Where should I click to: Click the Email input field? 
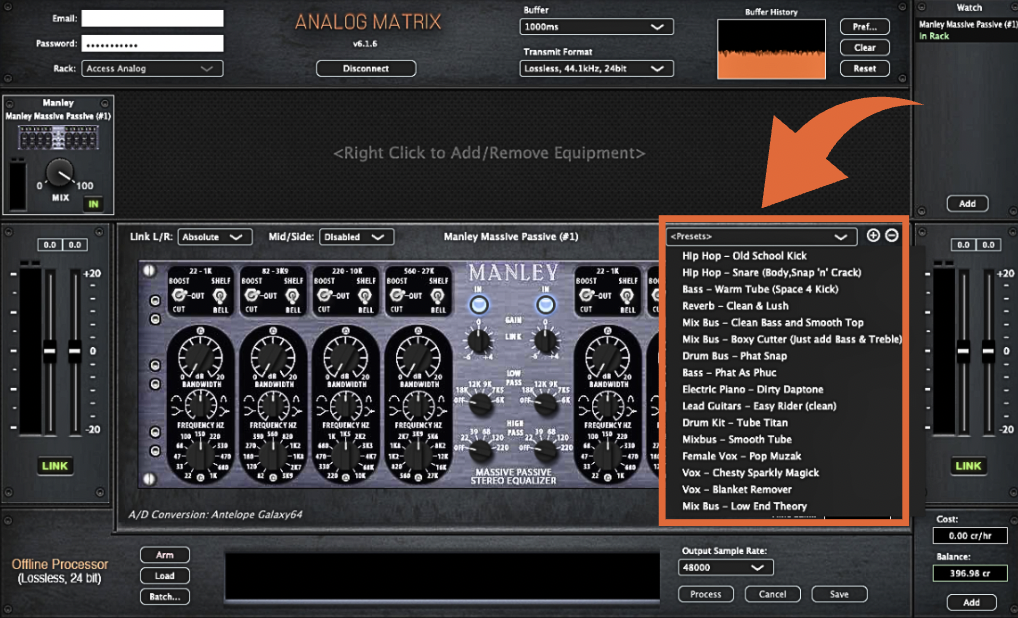152,18
